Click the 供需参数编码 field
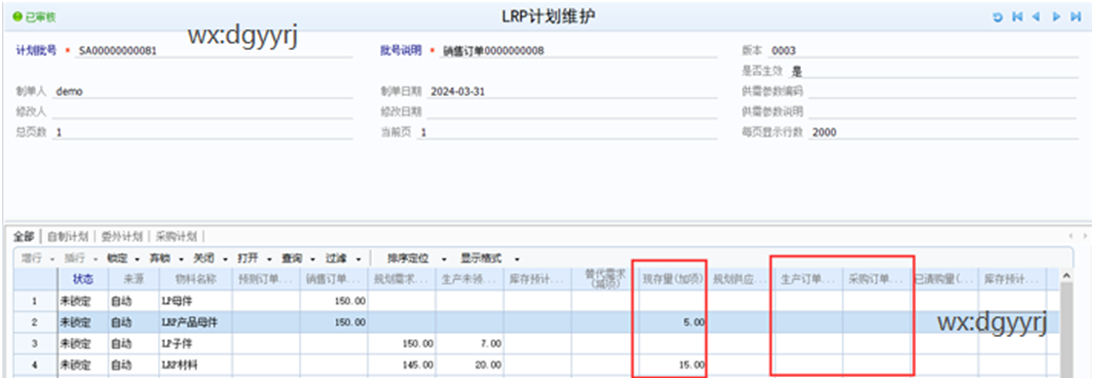 pyautogui.click(x=944, y=91)
